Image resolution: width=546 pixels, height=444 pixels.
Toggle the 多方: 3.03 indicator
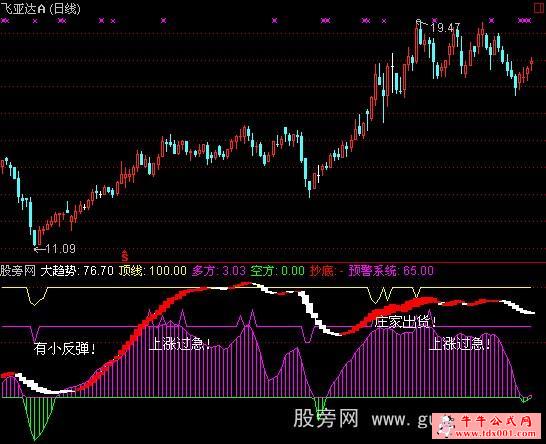pyautogui.click(x=219, y=271)
